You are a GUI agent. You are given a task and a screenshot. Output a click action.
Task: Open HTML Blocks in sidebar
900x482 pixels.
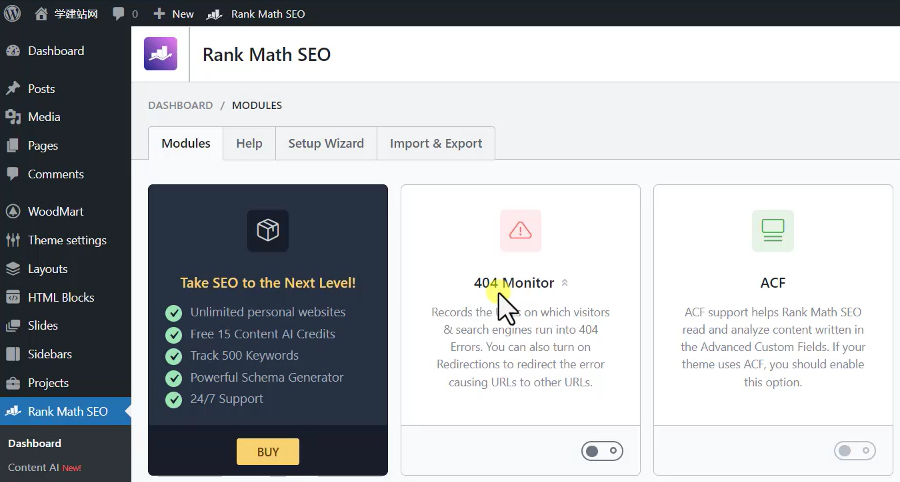62,297
